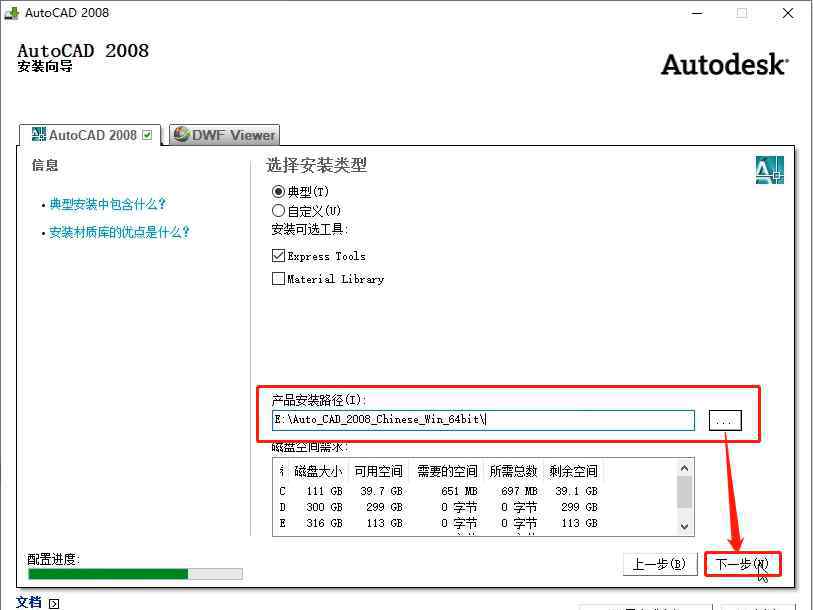Click the AutoCAD icon on the first tab
The width and height of the screenshot is (813, 610).
pyautogui.click(x=38, y=135)
